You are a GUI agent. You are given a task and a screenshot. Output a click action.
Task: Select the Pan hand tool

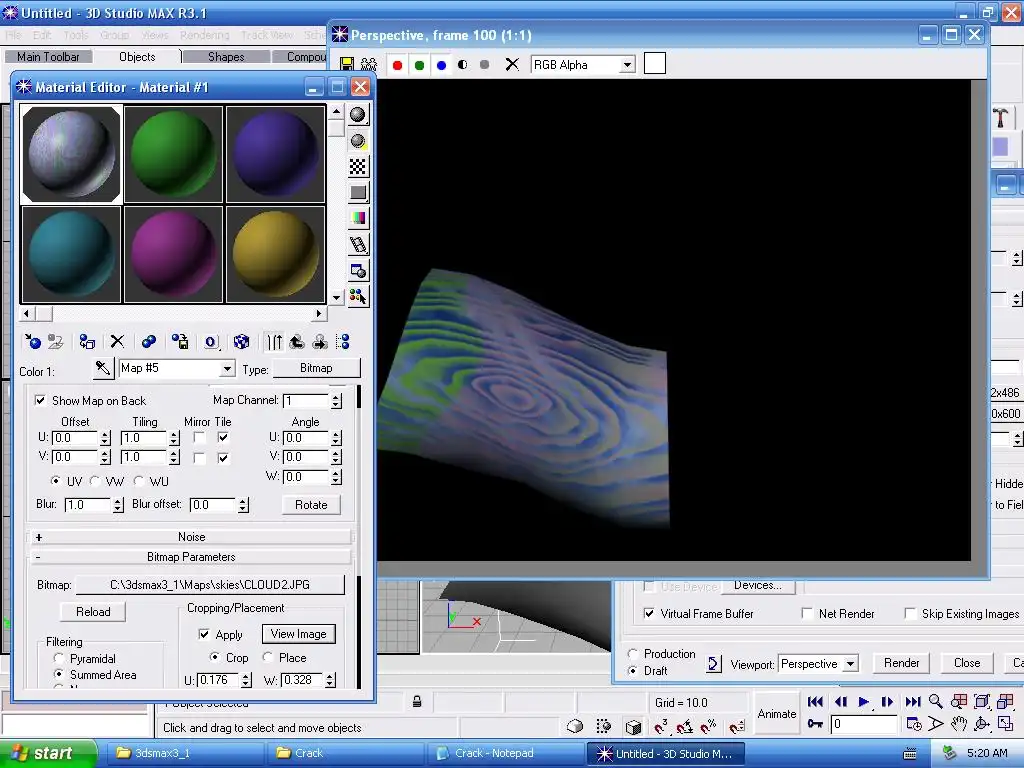[958, 724]
